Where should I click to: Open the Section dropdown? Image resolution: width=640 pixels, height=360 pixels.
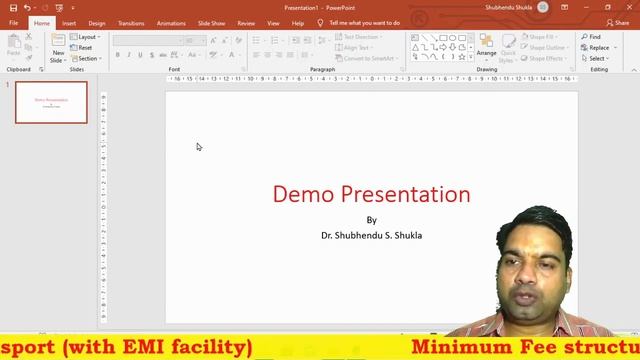tap(87, 59)
